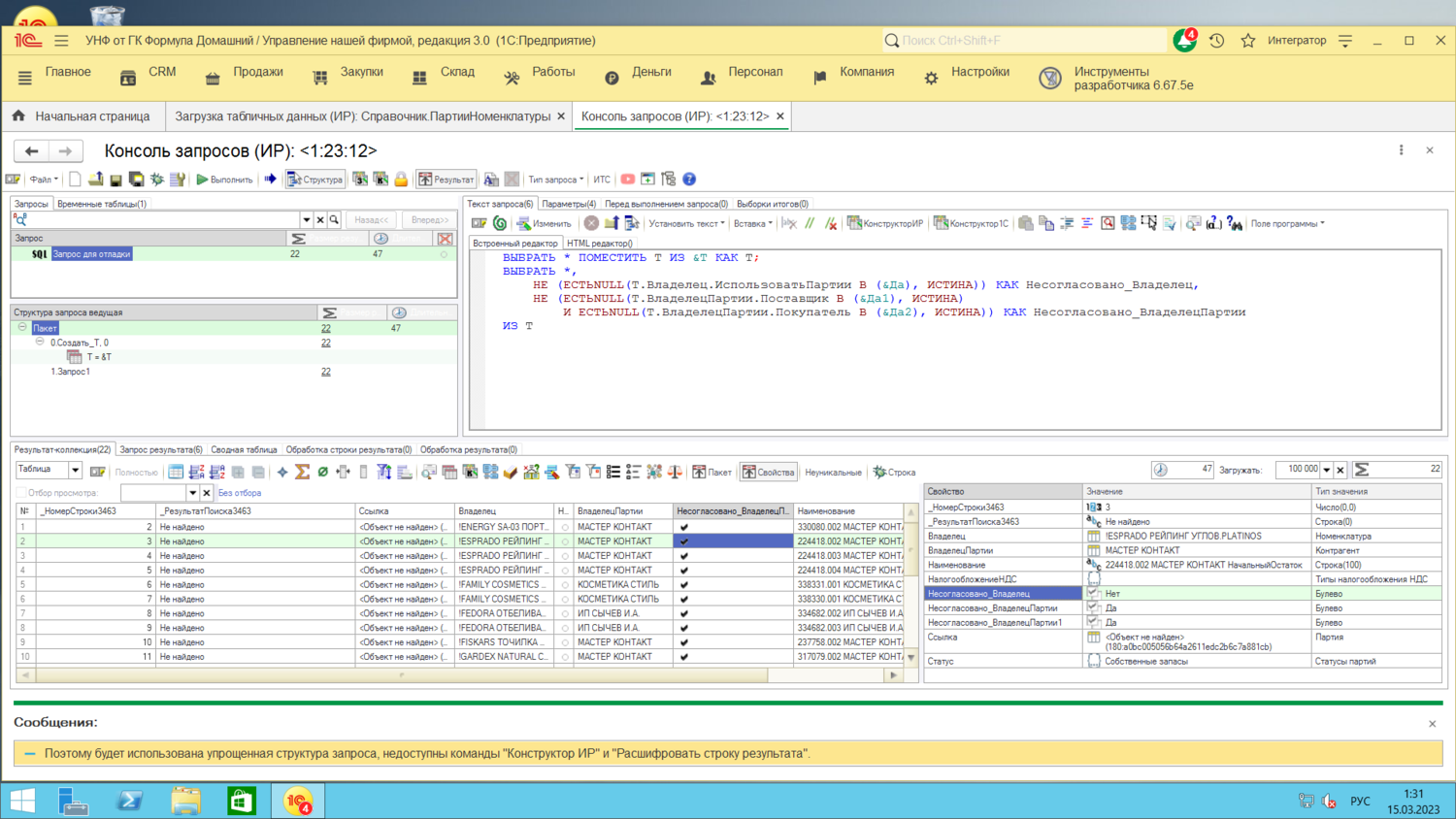This screenshot has height=819, width=1456.
Task: Toggle the Структура panel button
Action: [x=314, y=180]
